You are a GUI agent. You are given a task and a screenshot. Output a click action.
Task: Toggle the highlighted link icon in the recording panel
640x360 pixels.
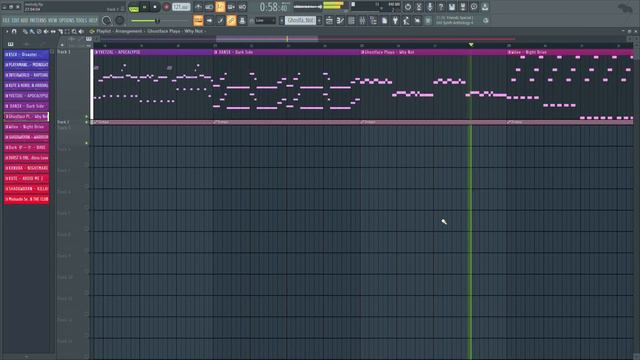point(231,20)
